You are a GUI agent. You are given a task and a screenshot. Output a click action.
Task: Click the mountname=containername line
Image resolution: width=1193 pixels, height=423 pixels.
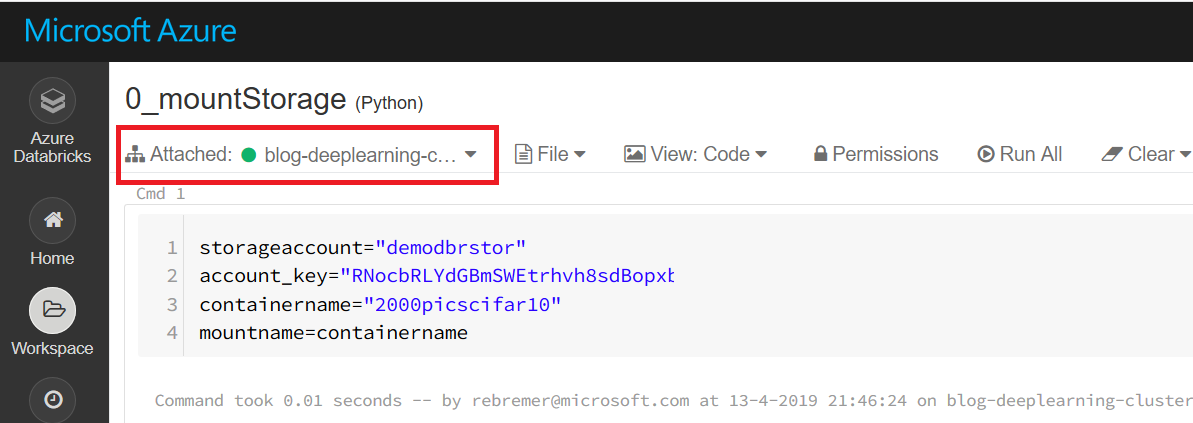pyautogui.click(x=333, y=332)
